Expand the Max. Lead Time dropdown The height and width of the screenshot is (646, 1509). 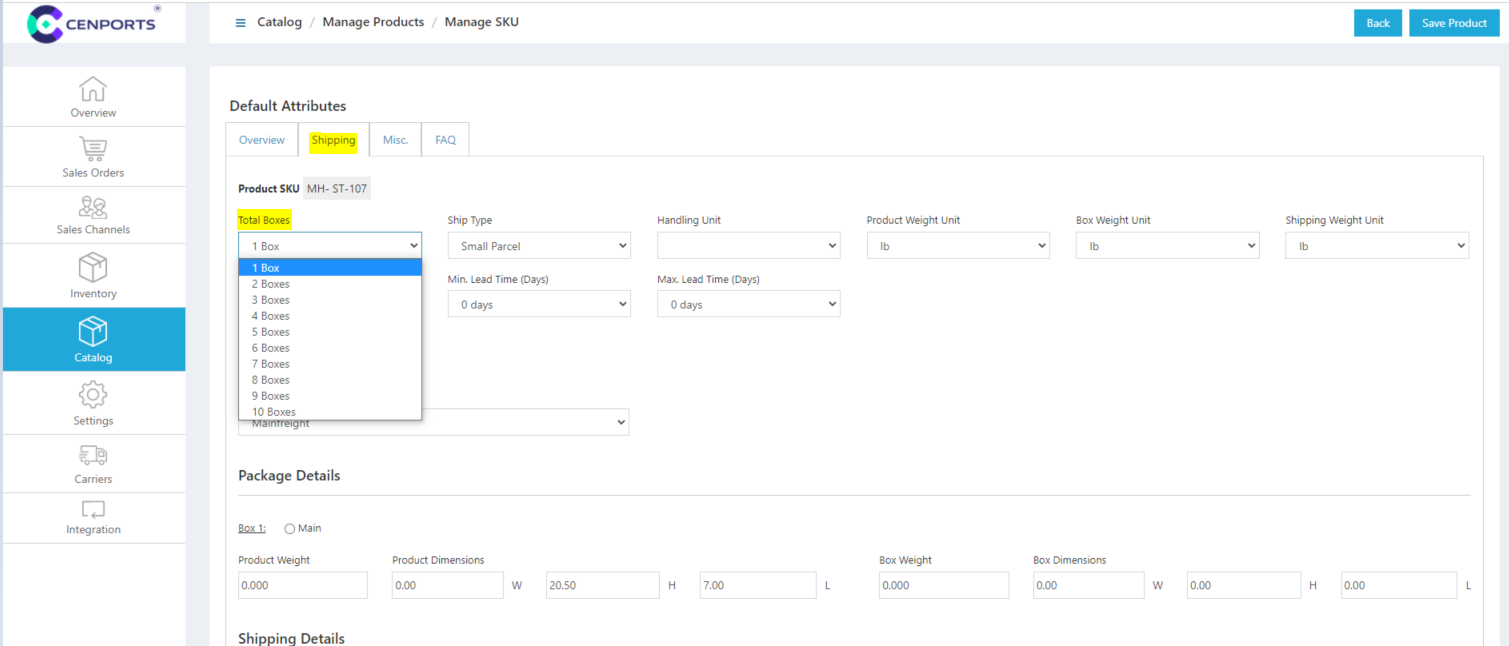tap(748, 305)
